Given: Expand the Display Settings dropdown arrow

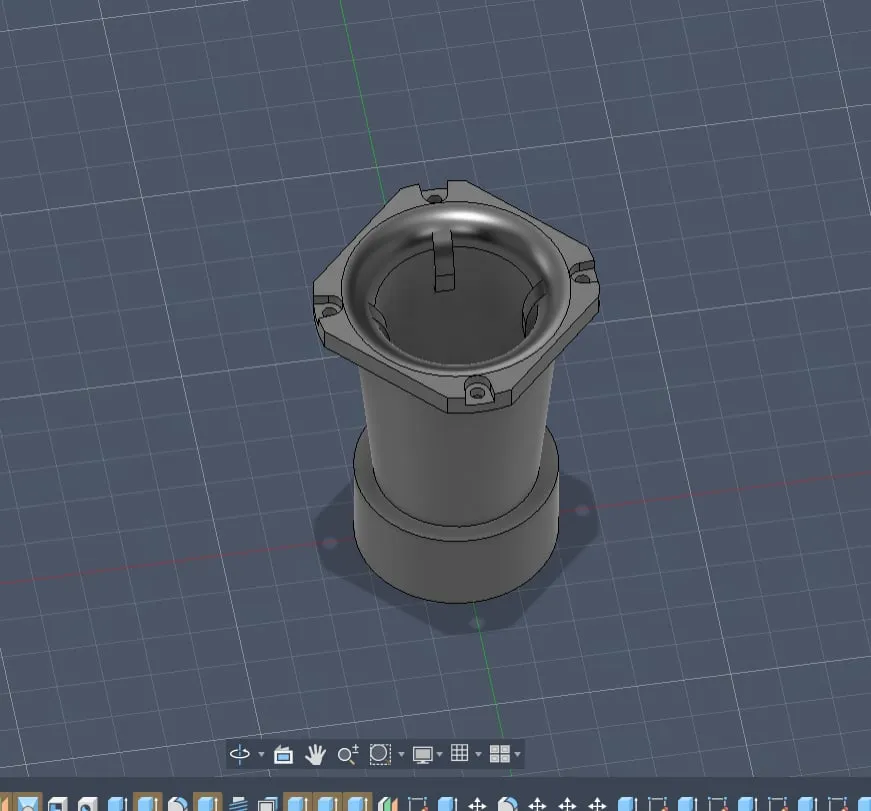Looking at the screenshot, I should point(439,754).
